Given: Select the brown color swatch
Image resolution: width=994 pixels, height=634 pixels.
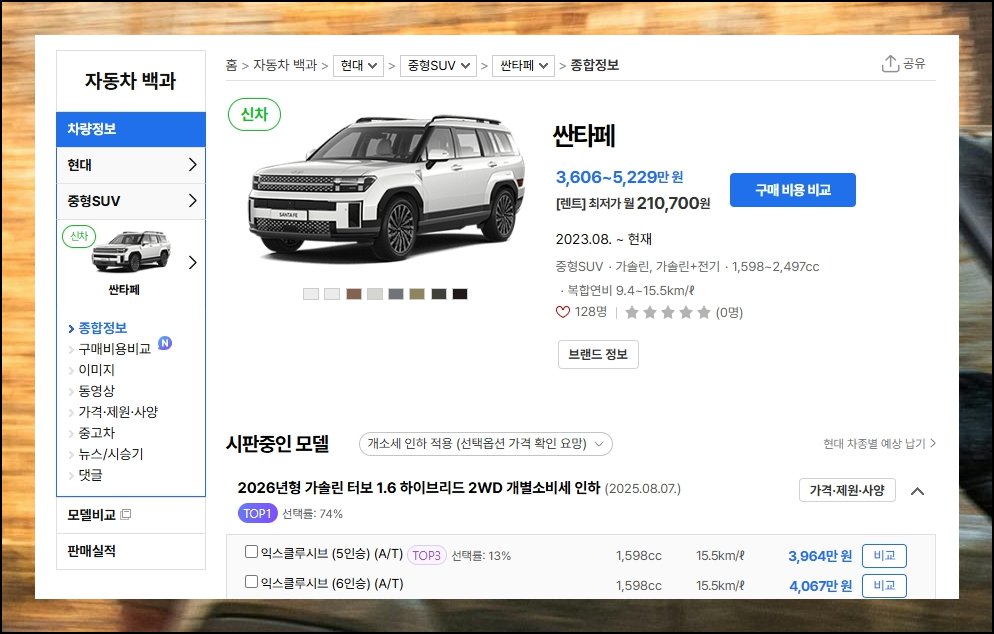Looking at the screenshot, I should click(x=354, y=294).
